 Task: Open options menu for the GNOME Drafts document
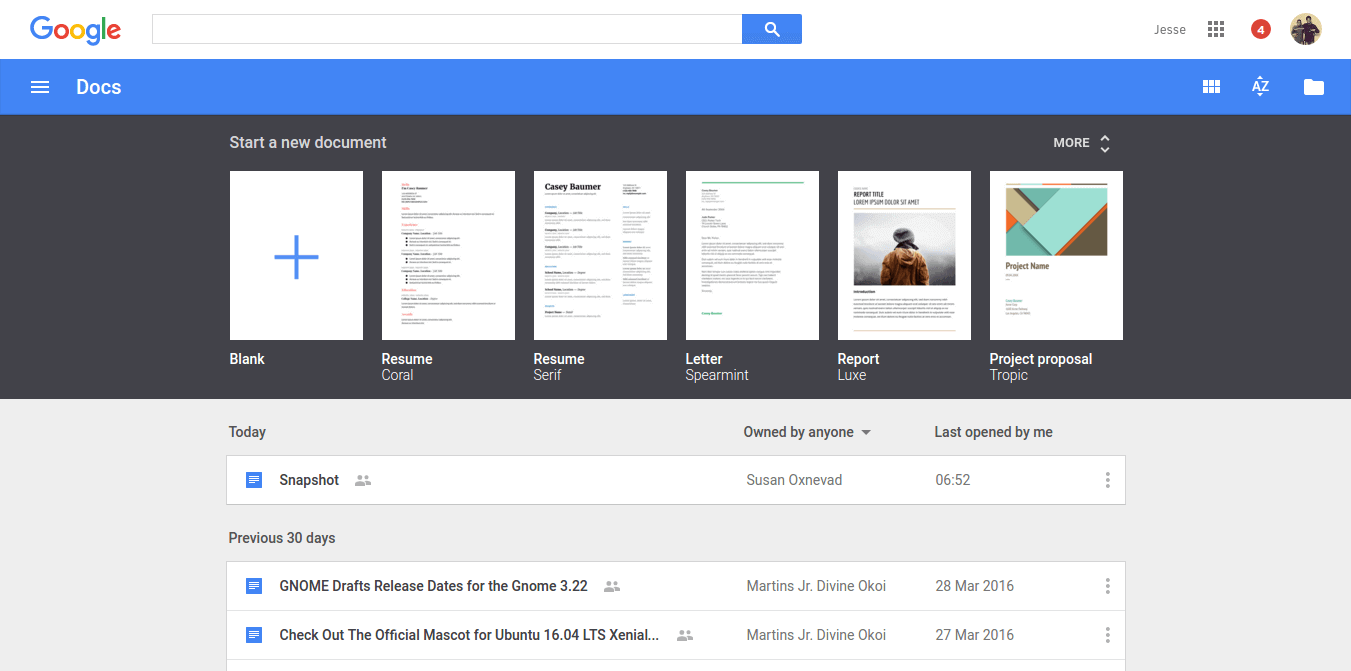[x=1107, y=586]
